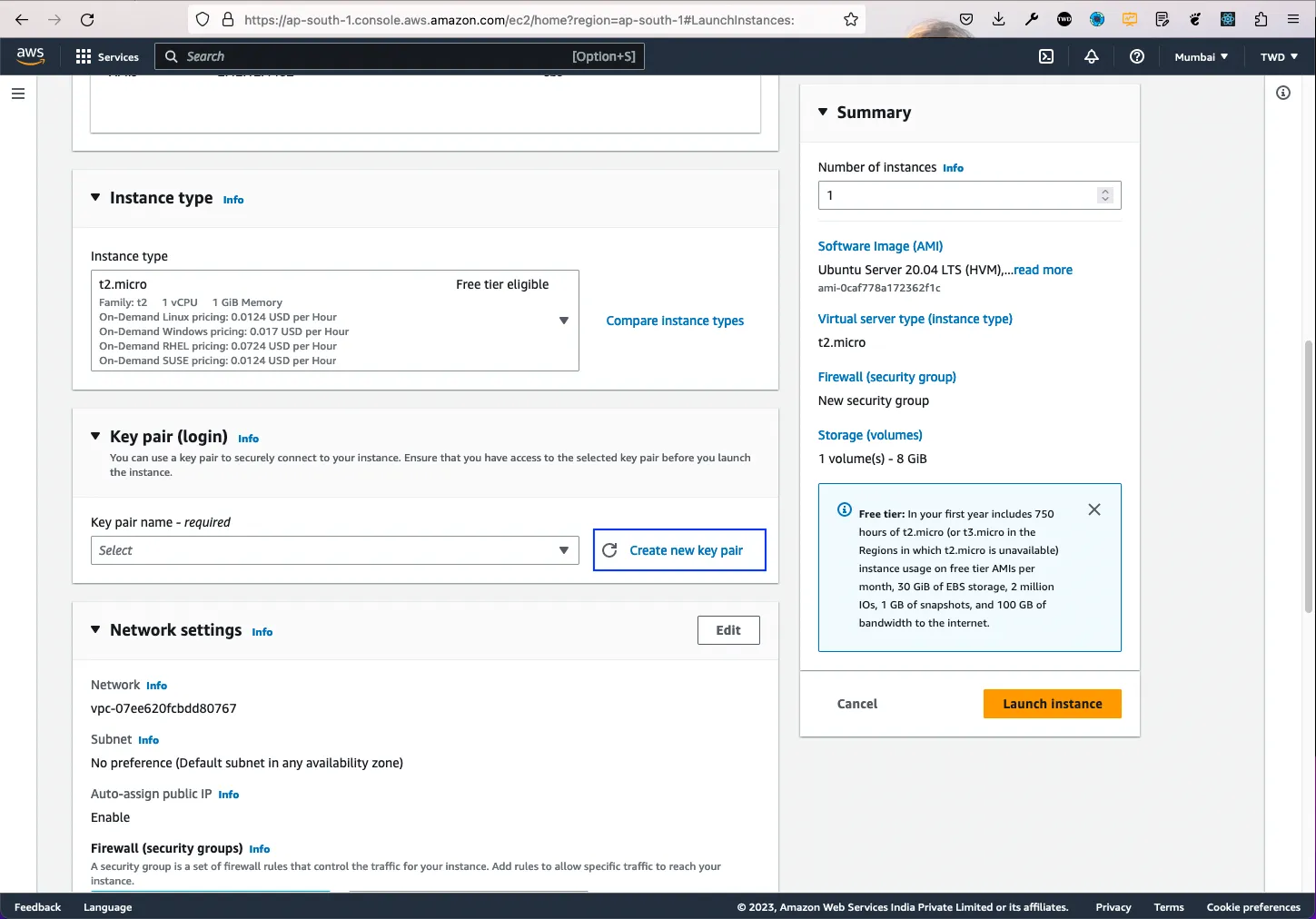The width and height of the screenshot is (1316, 919).
Task: Open the Mumbai region dropdown
Action: click(1201, 56)
